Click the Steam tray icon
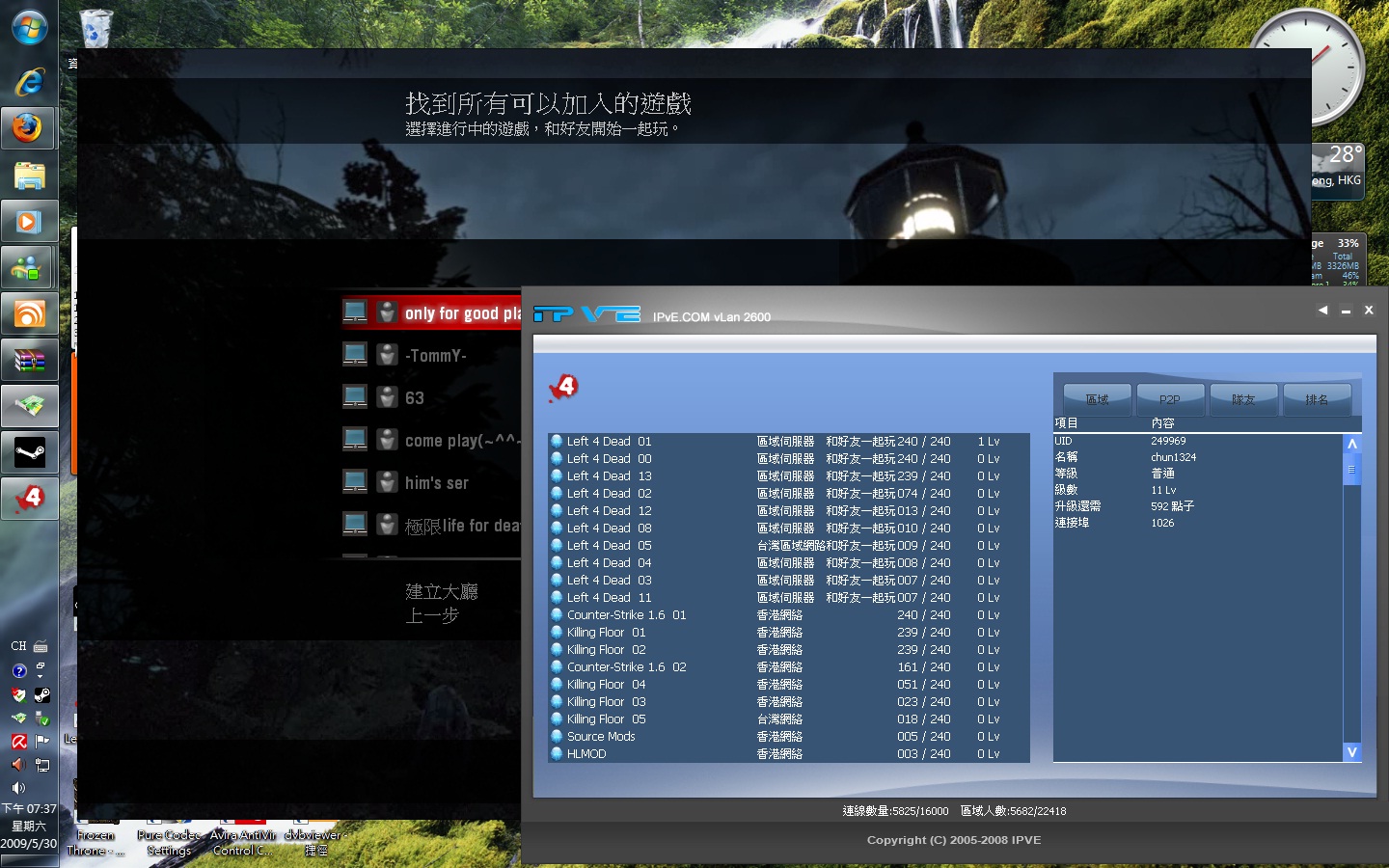The width and height of the screenshot is (1389, 868). point(41,694)
